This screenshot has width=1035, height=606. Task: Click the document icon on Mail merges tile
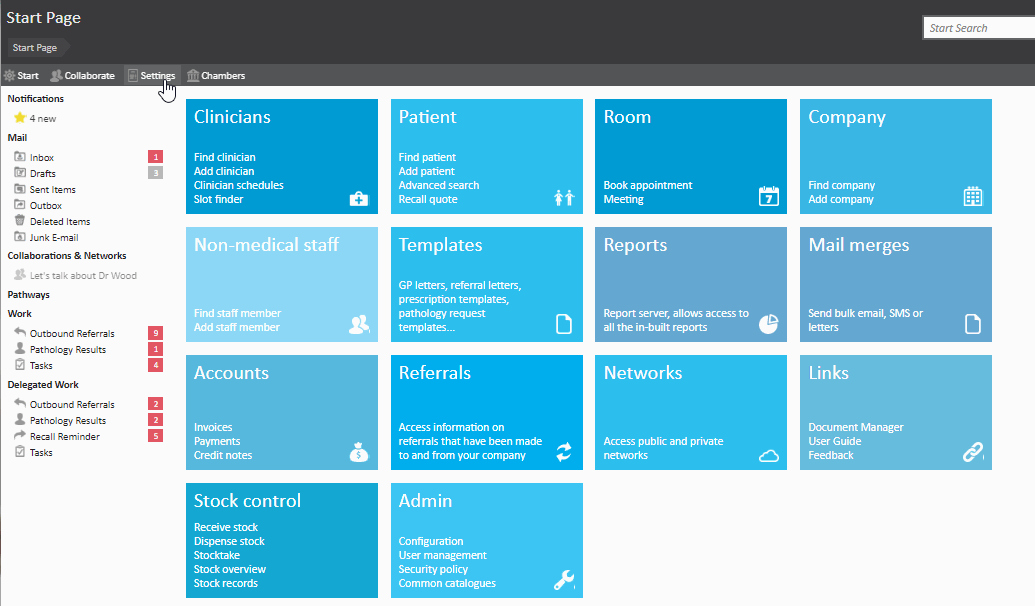(x=973, y=324)
